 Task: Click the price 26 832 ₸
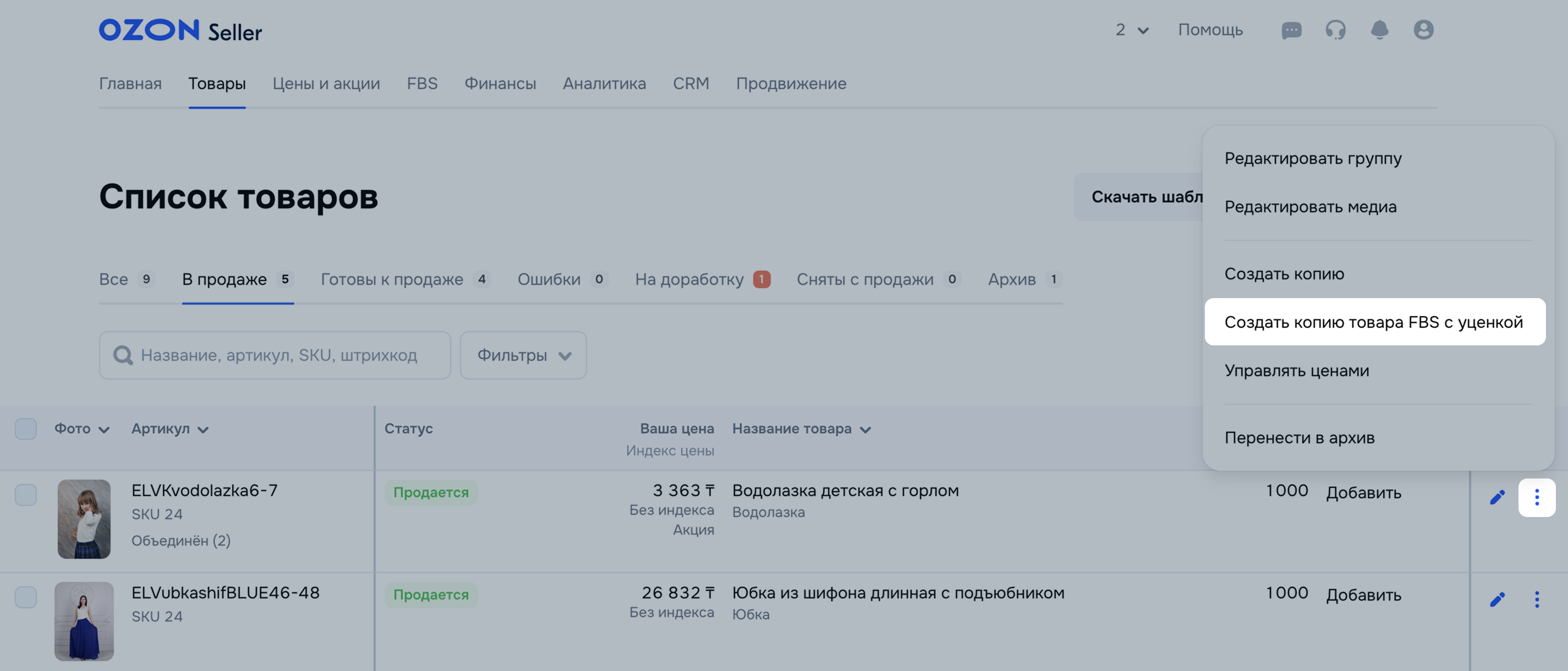(x=678, y=592)
